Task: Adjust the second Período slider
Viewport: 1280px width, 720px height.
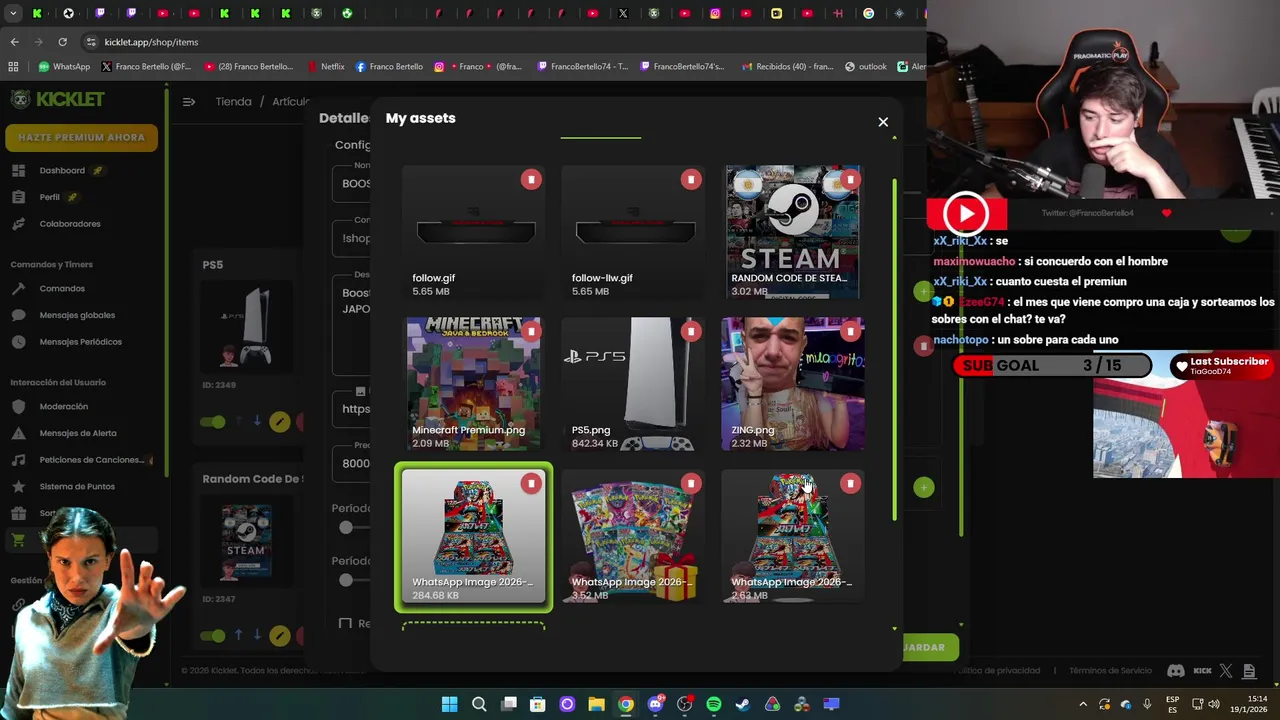Action: (x=346, y=580)
